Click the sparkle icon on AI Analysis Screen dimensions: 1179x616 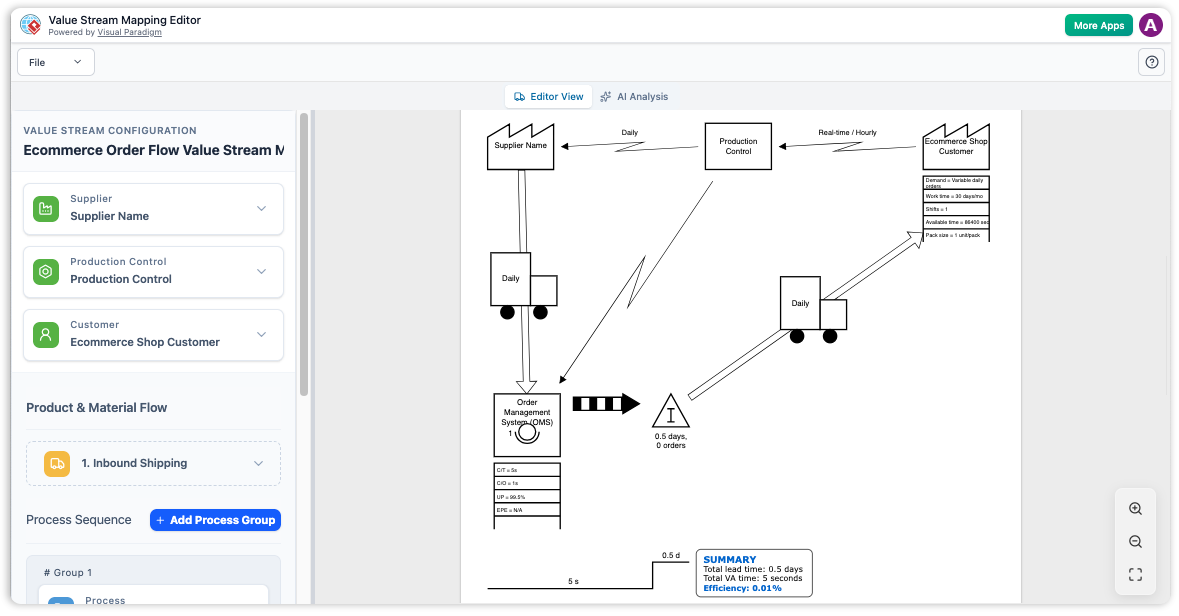point(604,96)
